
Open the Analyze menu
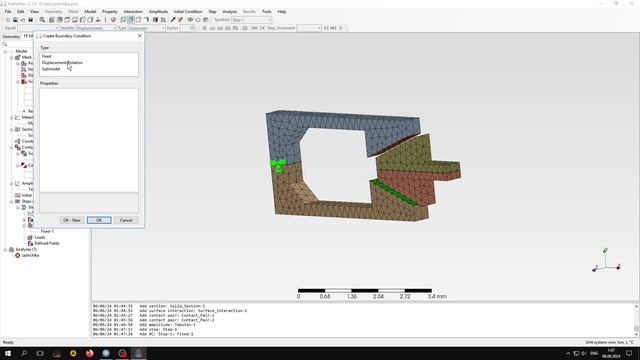pos(229,11)
